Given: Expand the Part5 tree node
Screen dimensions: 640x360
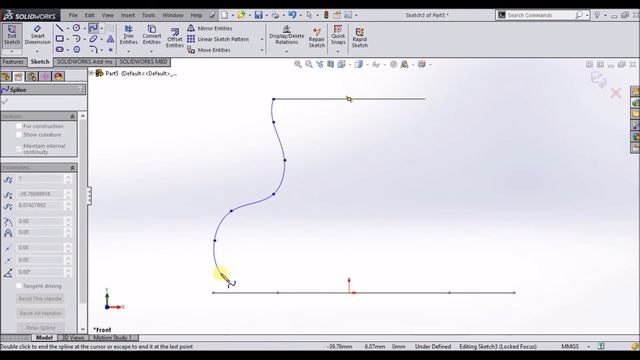Looking at the screenshot, I should pyautogui.click(x=91, y=73).
